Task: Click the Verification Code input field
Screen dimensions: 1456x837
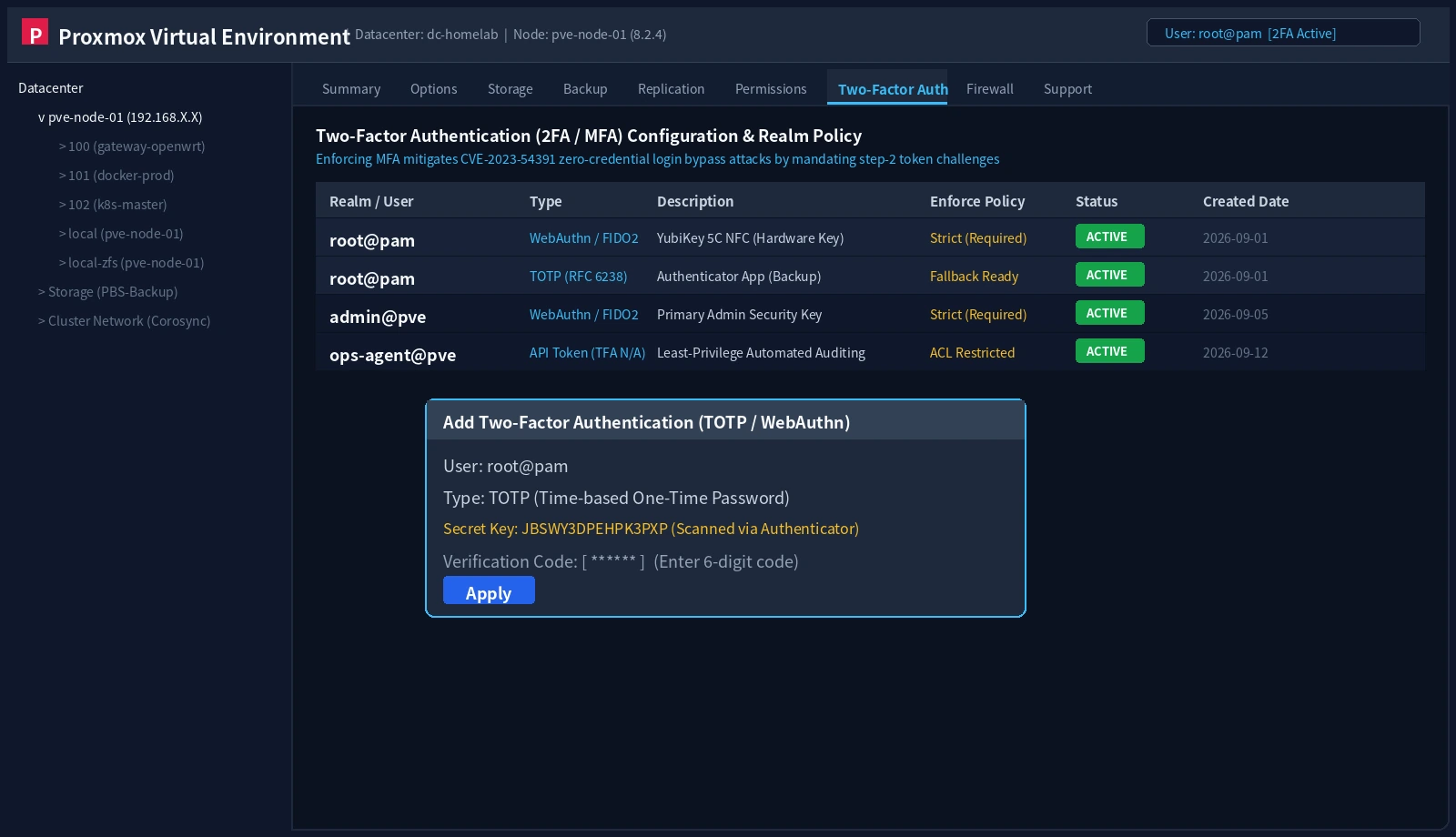Action: [x=613, y=561]
